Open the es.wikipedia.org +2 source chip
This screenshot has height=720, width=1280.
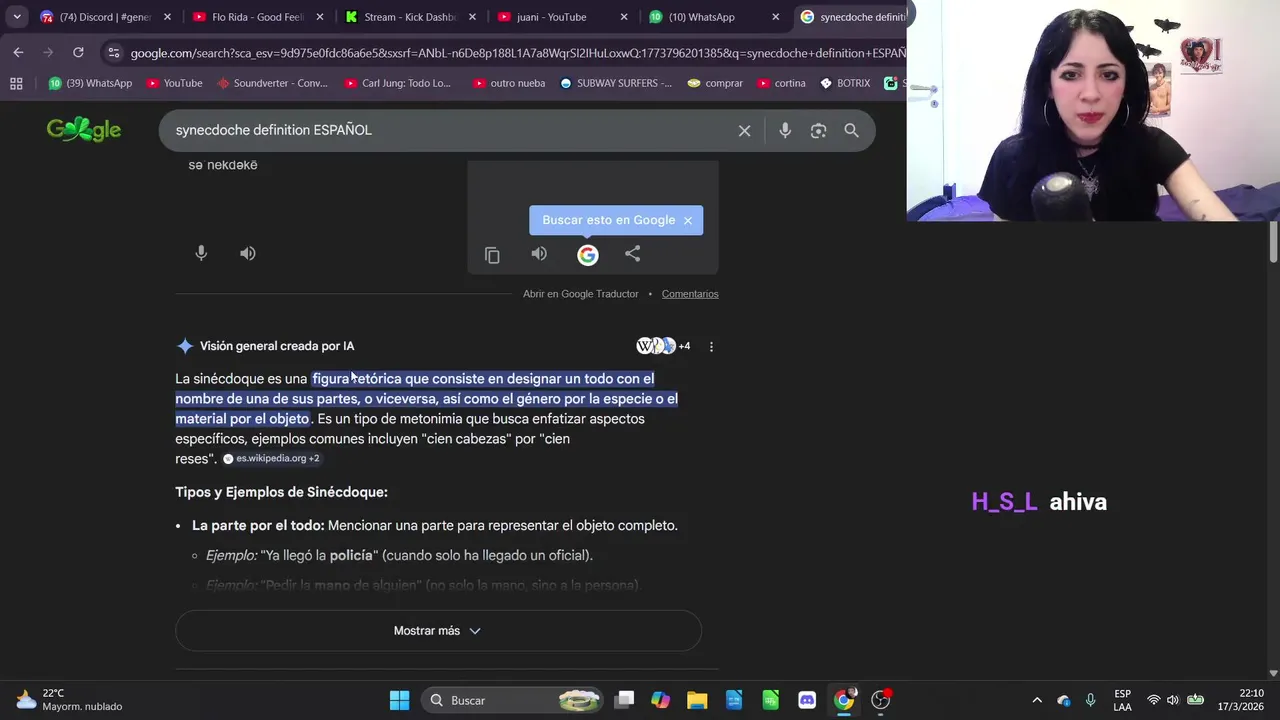[x=271, y=458]
